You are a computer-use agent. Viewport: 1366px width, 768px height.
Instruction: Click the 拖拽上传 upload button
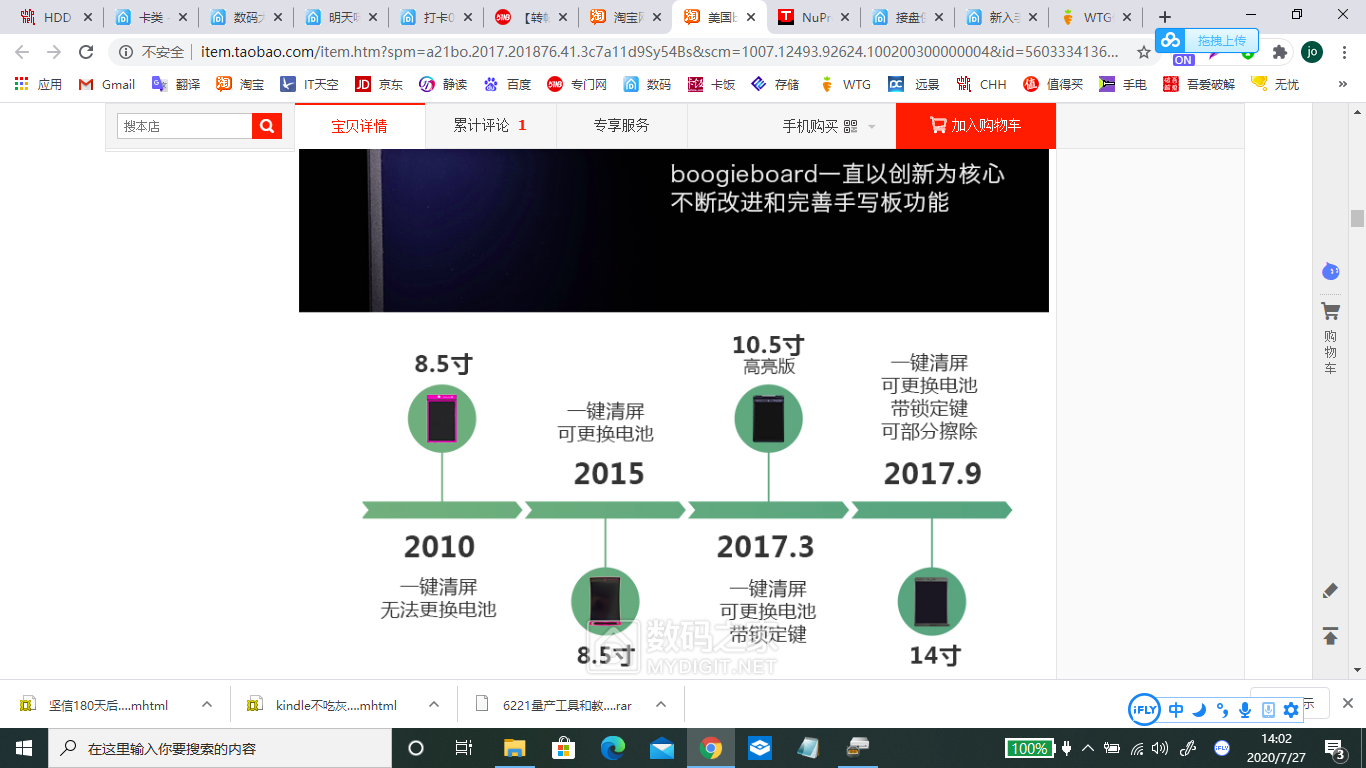[1207, 40]
